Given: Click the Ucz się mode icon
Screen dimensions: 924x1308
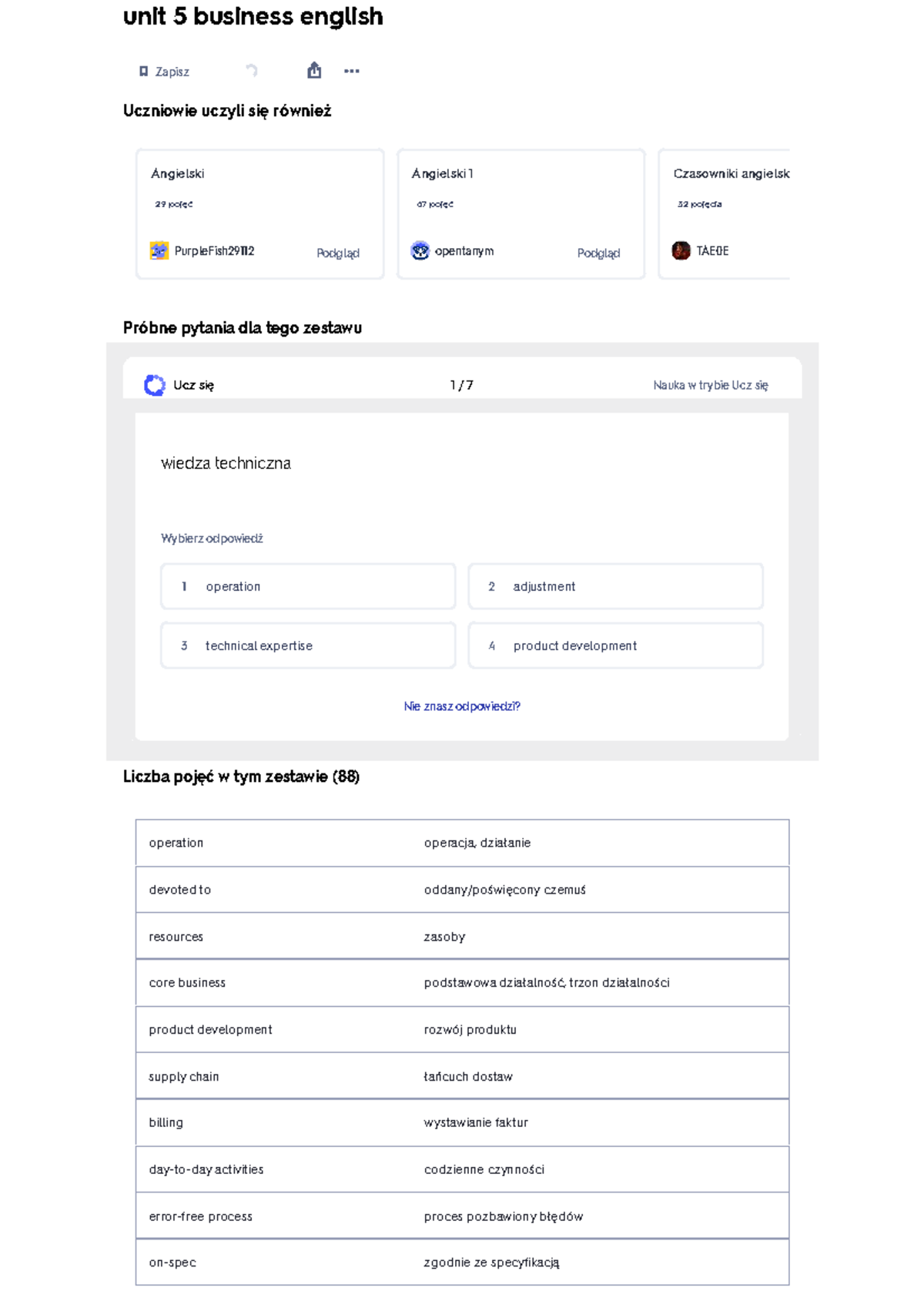Looking at the screenshot, I should 154,383.
